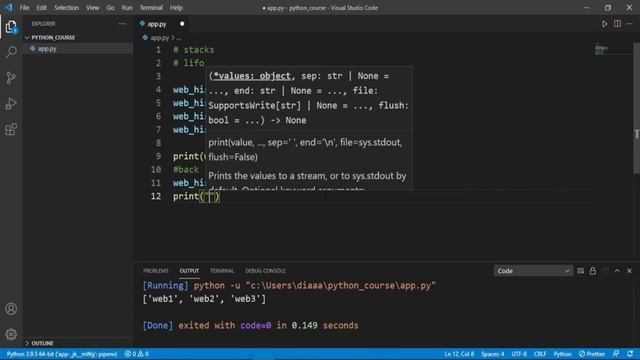This screenshot has width=640, height=360.
Task: Click the unsaved dot on app.py tab
Action: pyautogui.click(x=182, y=24)
